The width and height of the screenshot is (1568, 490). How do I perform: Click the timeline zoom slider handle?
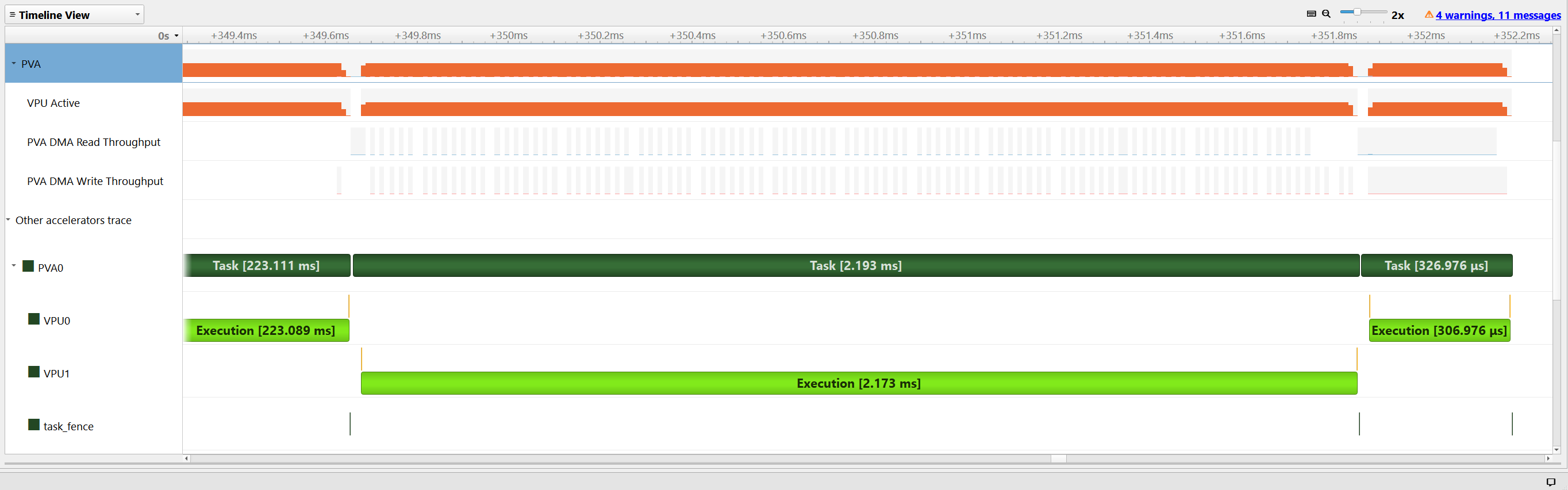coord(1357,12)
